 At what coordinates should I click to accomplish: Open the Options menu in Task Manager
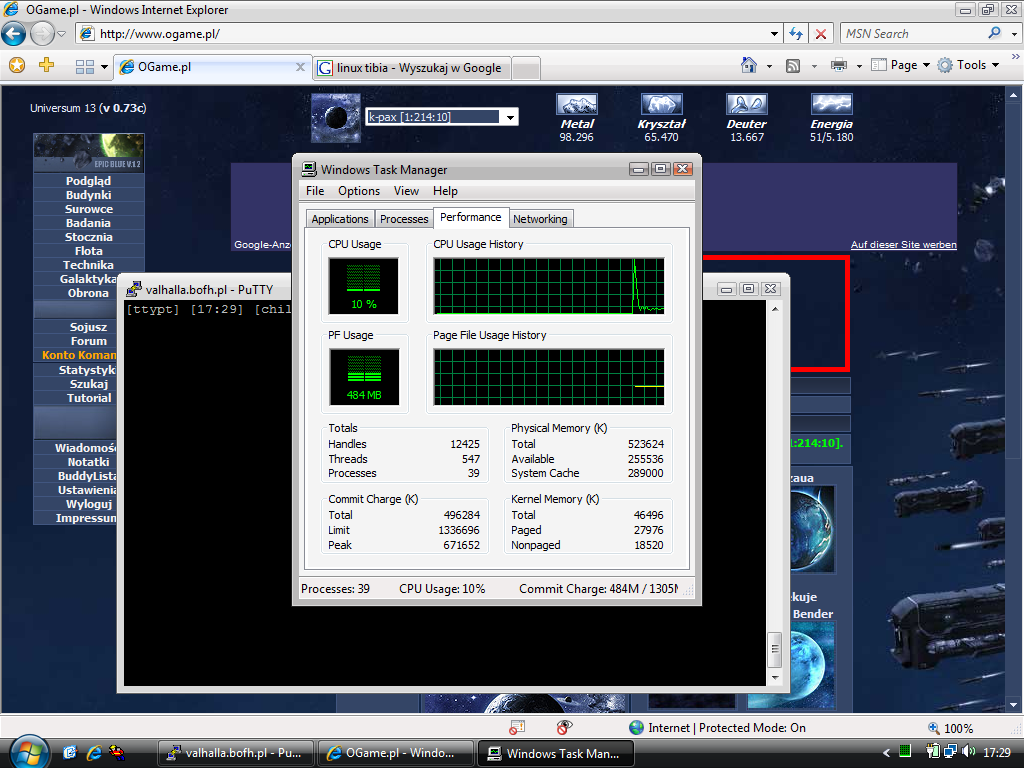coord(358,191)
